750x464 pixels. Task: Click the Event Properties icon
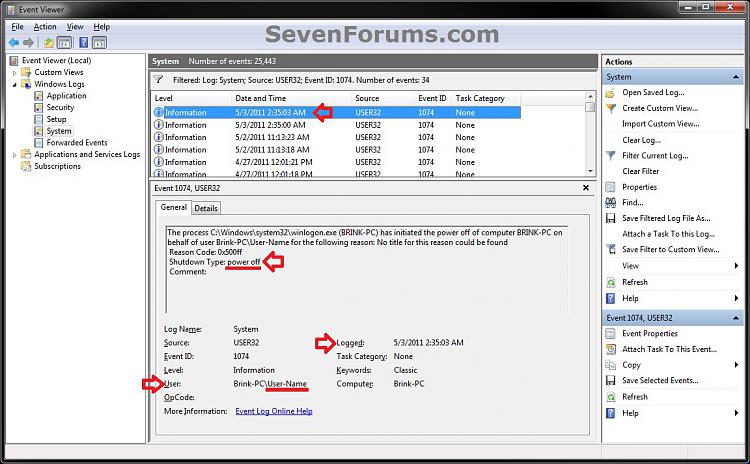pos(610,333)
